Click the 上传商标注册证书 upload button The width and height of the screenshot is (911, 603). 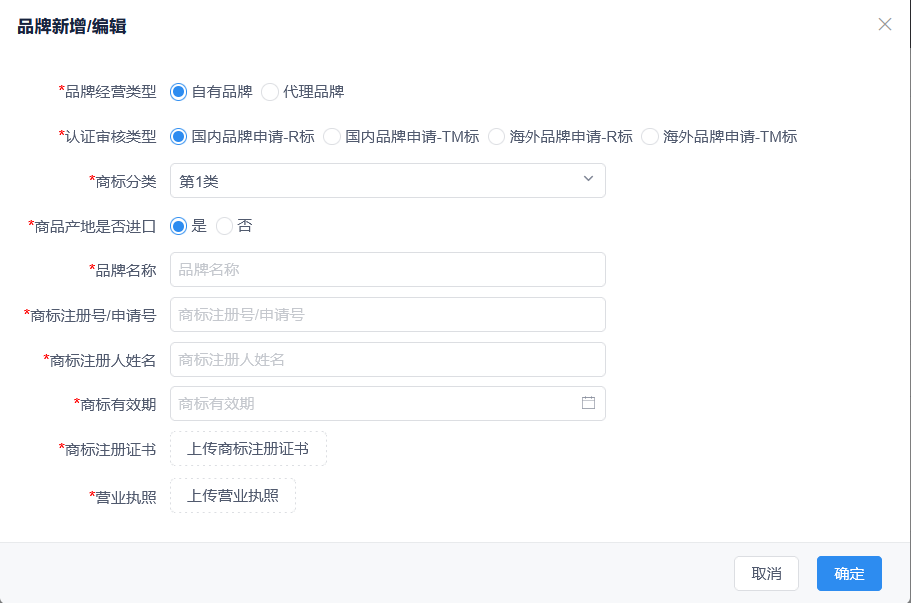point(248,448)
